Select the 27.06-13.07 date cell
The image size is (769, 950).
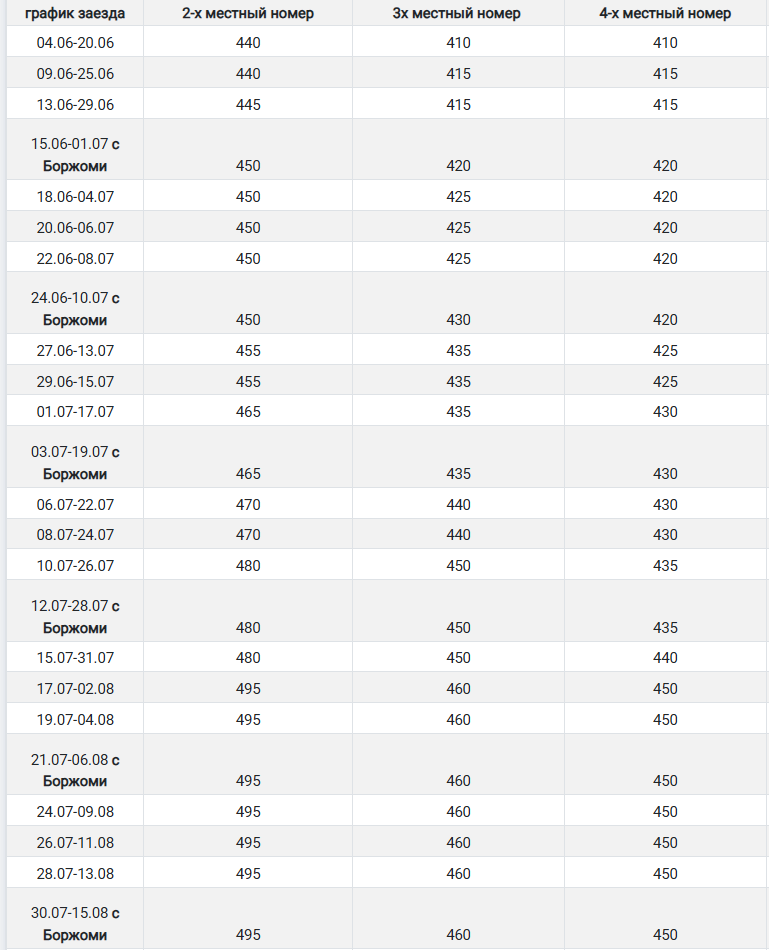tap(75, 351)
